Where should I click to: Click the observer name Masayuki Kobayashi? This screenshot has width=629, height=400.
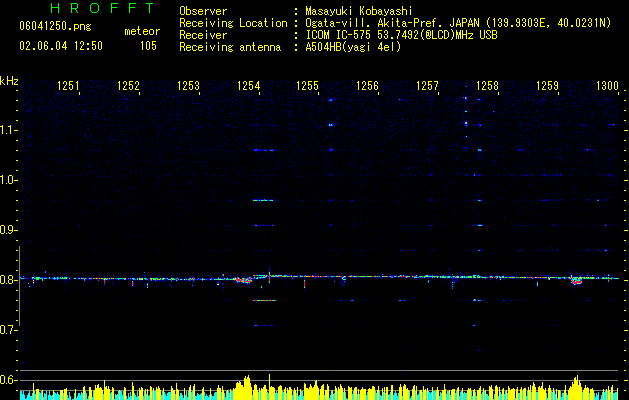tap(359, 11)
